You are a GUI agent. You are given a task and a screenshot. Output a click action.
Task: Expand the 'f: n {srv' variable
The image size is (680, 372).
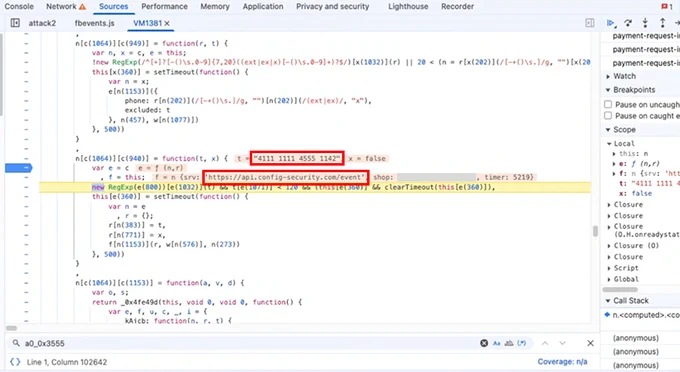(x=614, y=173)
